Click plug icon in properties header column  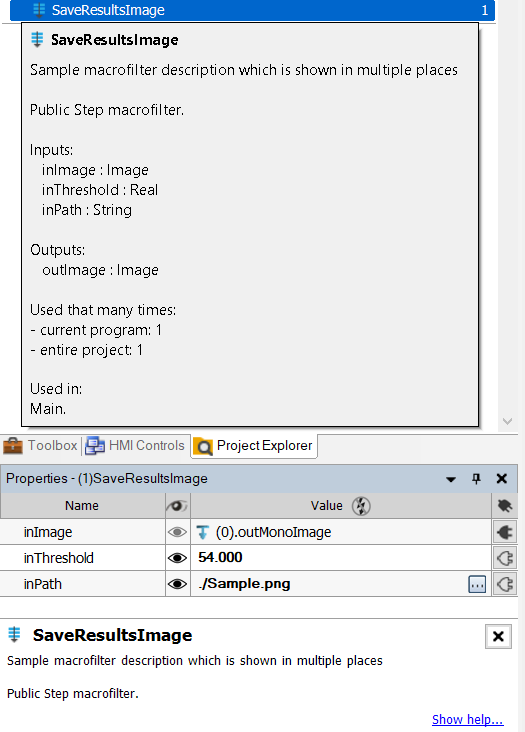pyautogui.click(x=505, y=506)
